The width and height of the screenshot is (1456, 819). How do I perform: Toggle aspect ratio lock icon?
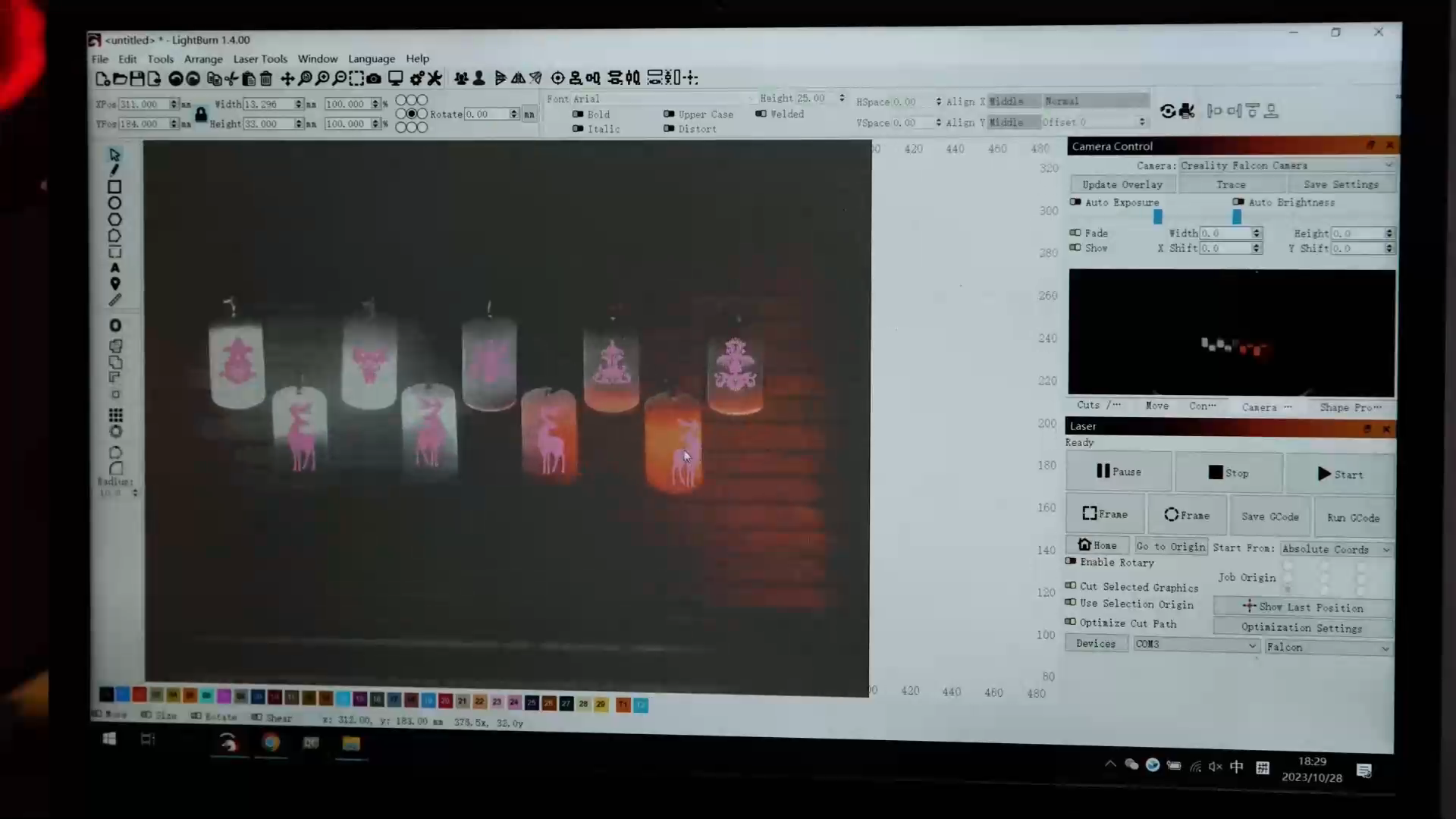pyautogui.click(x=201, y=115)
